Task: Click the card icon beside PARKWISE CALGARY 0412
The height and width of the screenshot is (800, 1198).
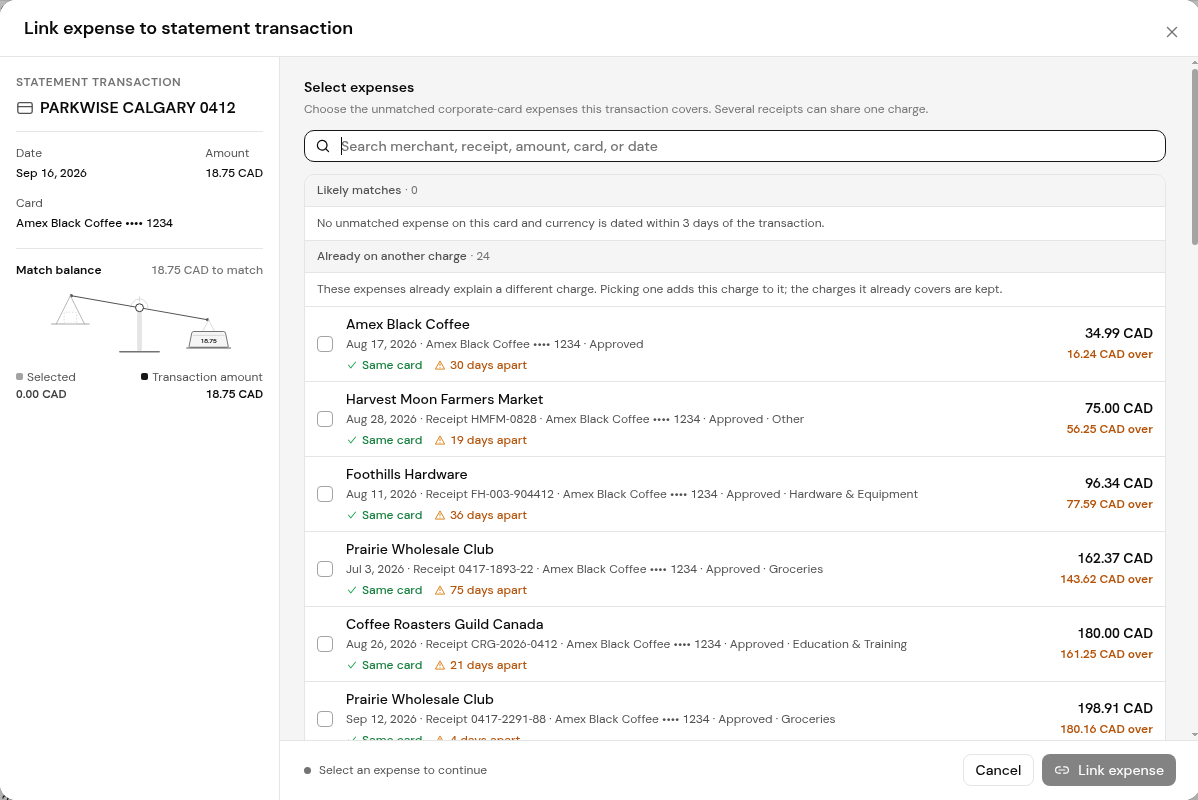Action: 24,108
